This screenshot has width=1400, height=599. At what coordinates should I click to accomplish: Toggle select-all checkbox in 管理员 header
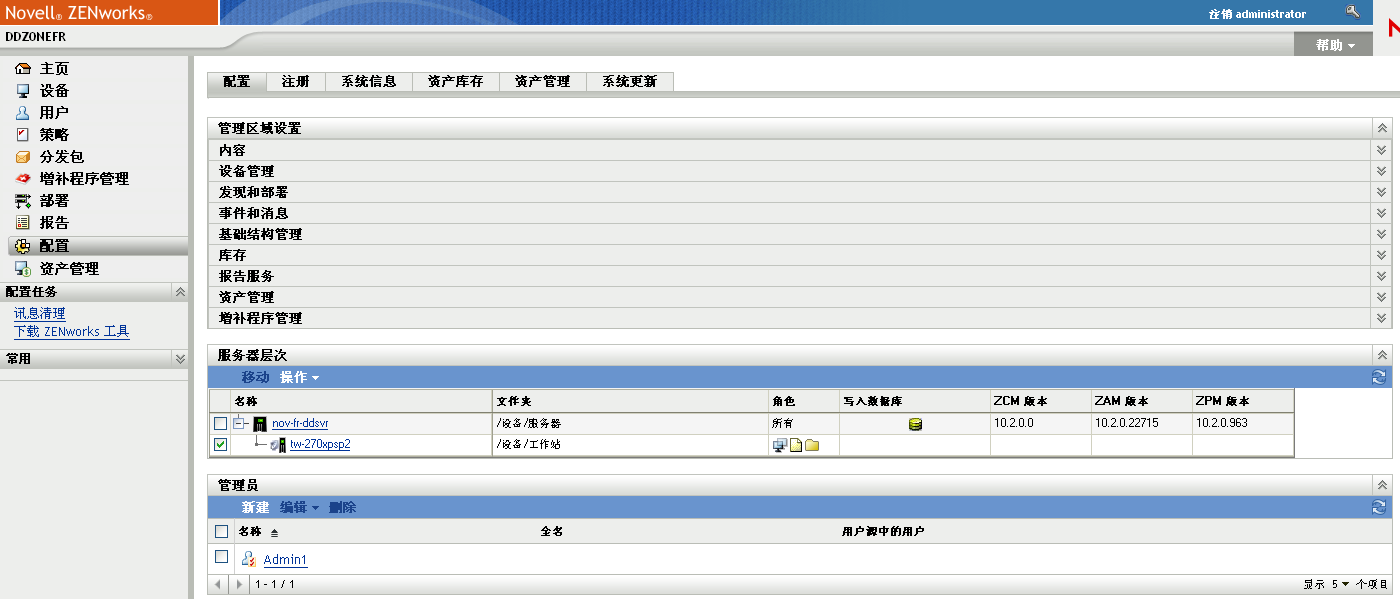coord(222,531)
